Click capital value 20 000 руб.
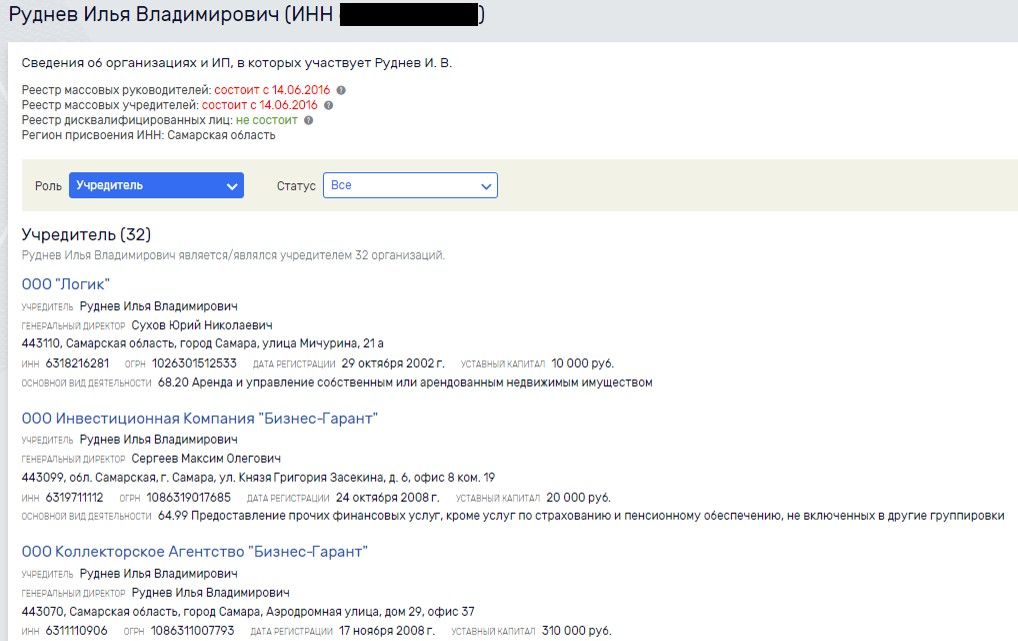The width and height of the screenshot is (1018, 641). pos(578,497)
